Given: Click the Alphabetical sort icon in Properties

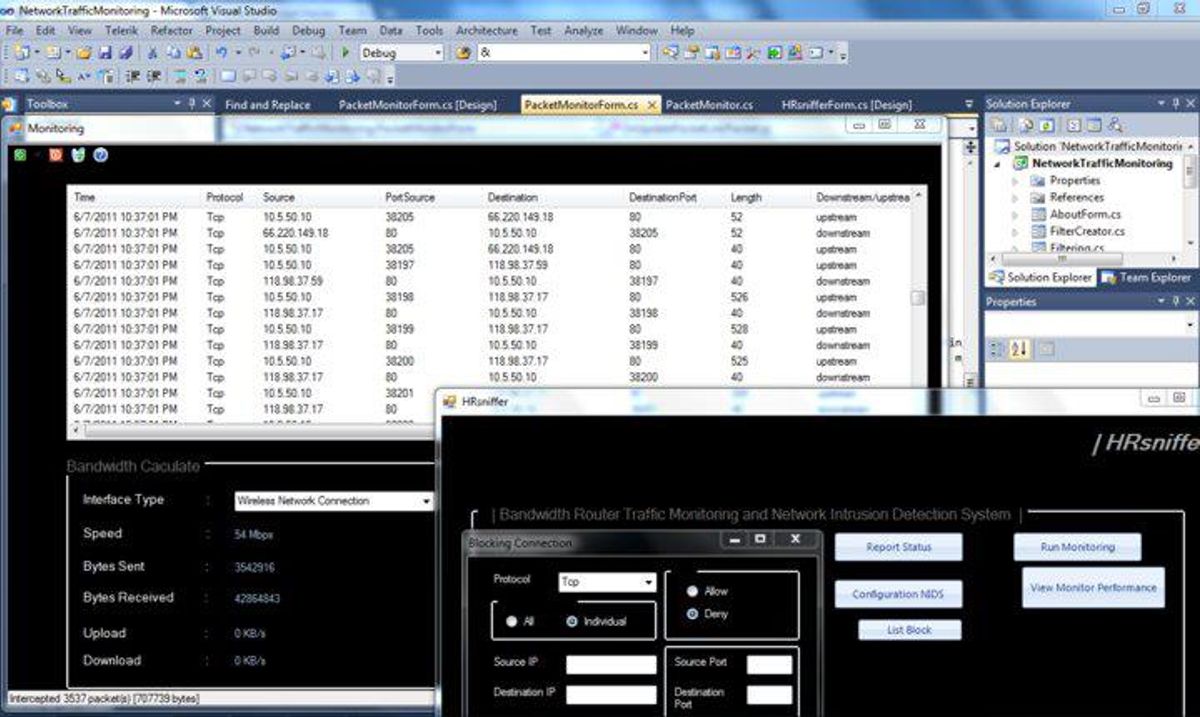Looking at the screenshot, I should pos(1021,348).
